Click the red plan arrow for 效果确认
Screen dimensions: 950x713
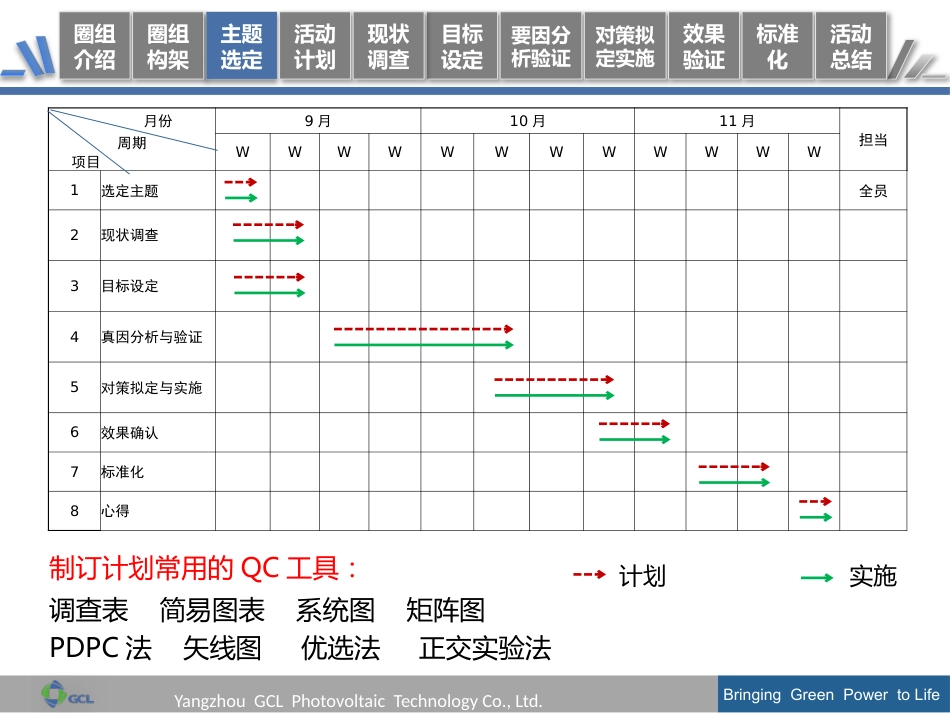[x=634, y=423]
